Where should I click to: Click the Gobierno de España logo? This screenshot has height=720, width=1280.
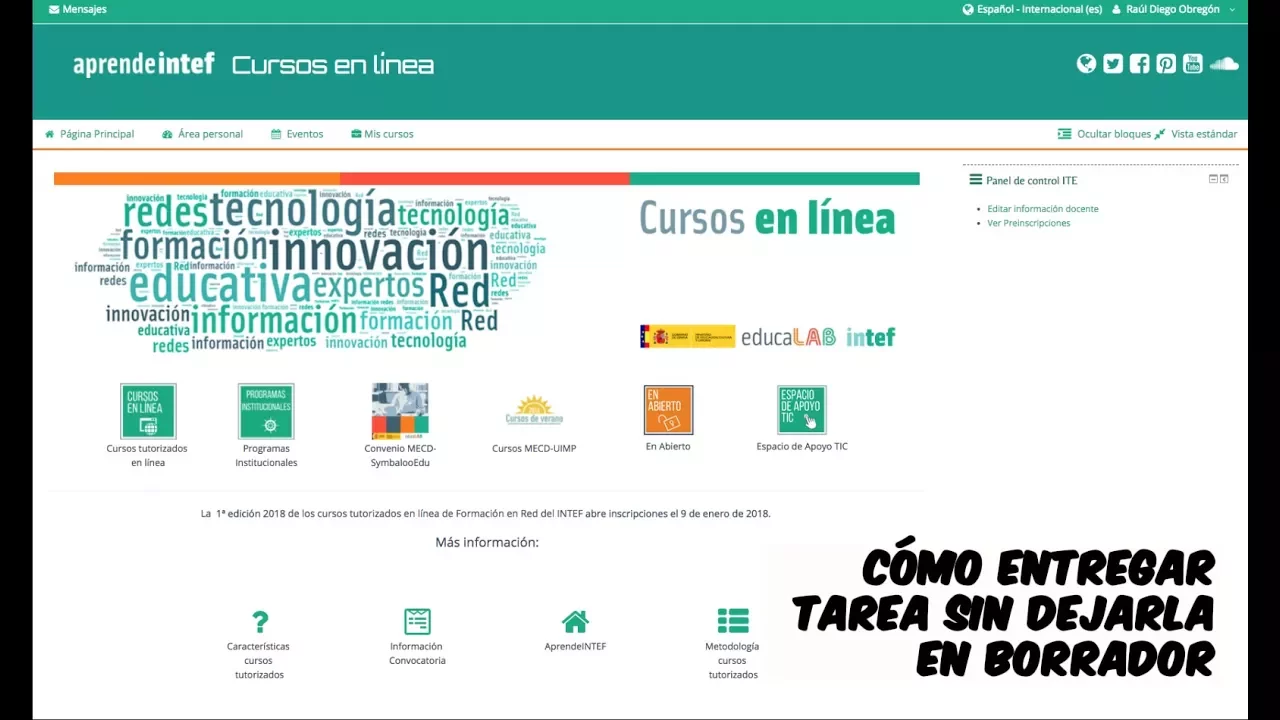tap(687, 337)
